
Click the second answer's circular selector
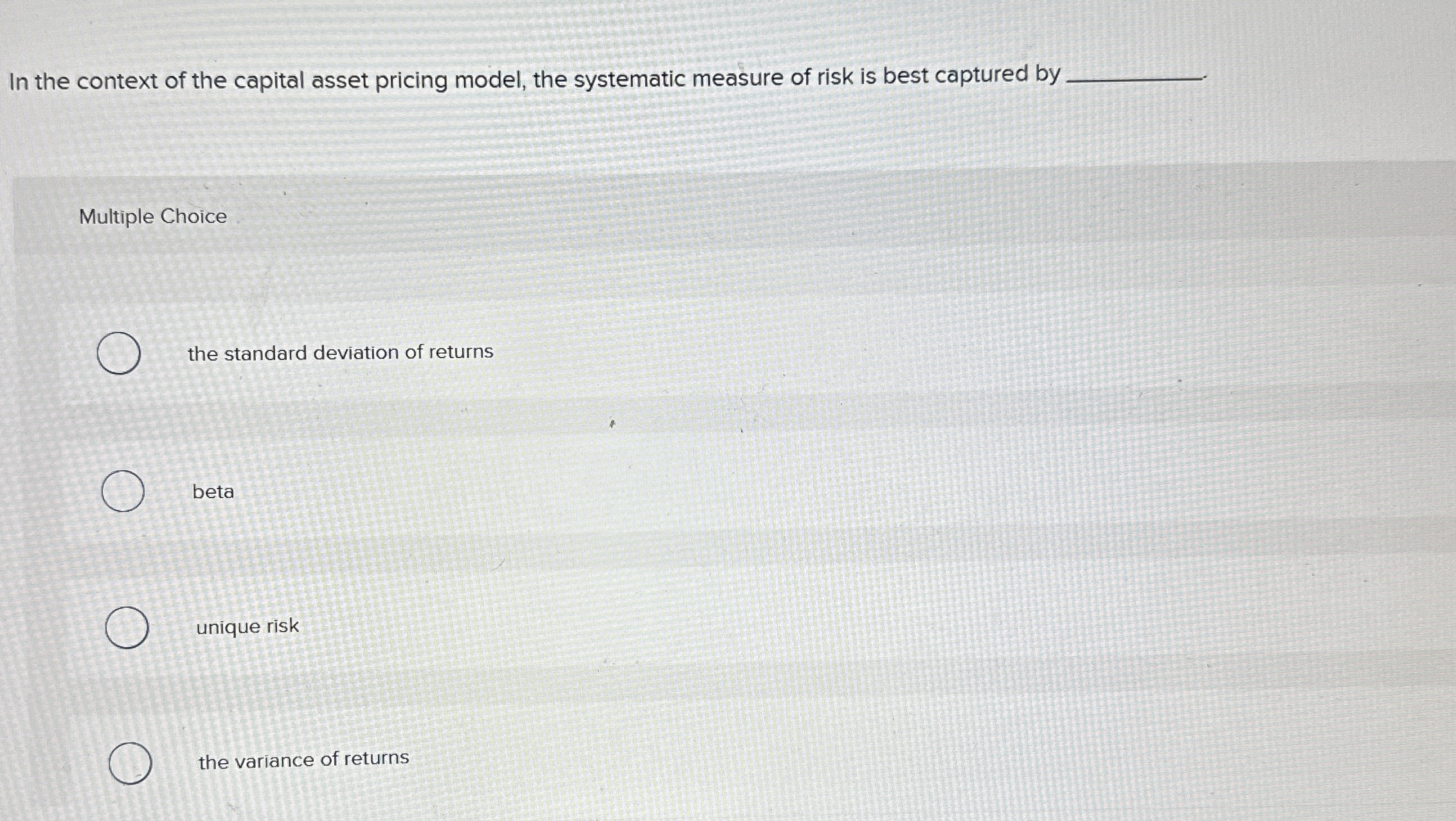pyautogui.click(x=123, y=491)
